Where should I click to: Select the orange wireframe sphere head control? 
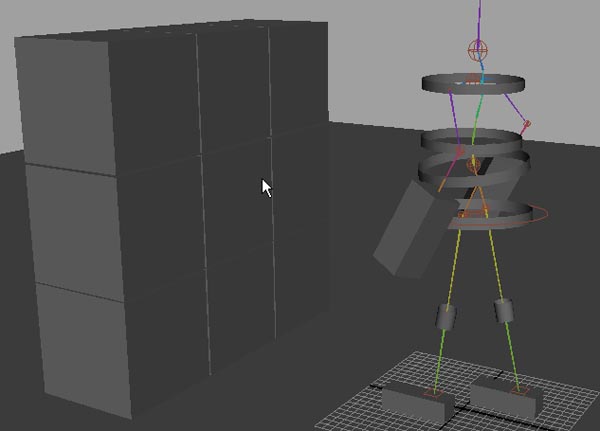(478, 50)
